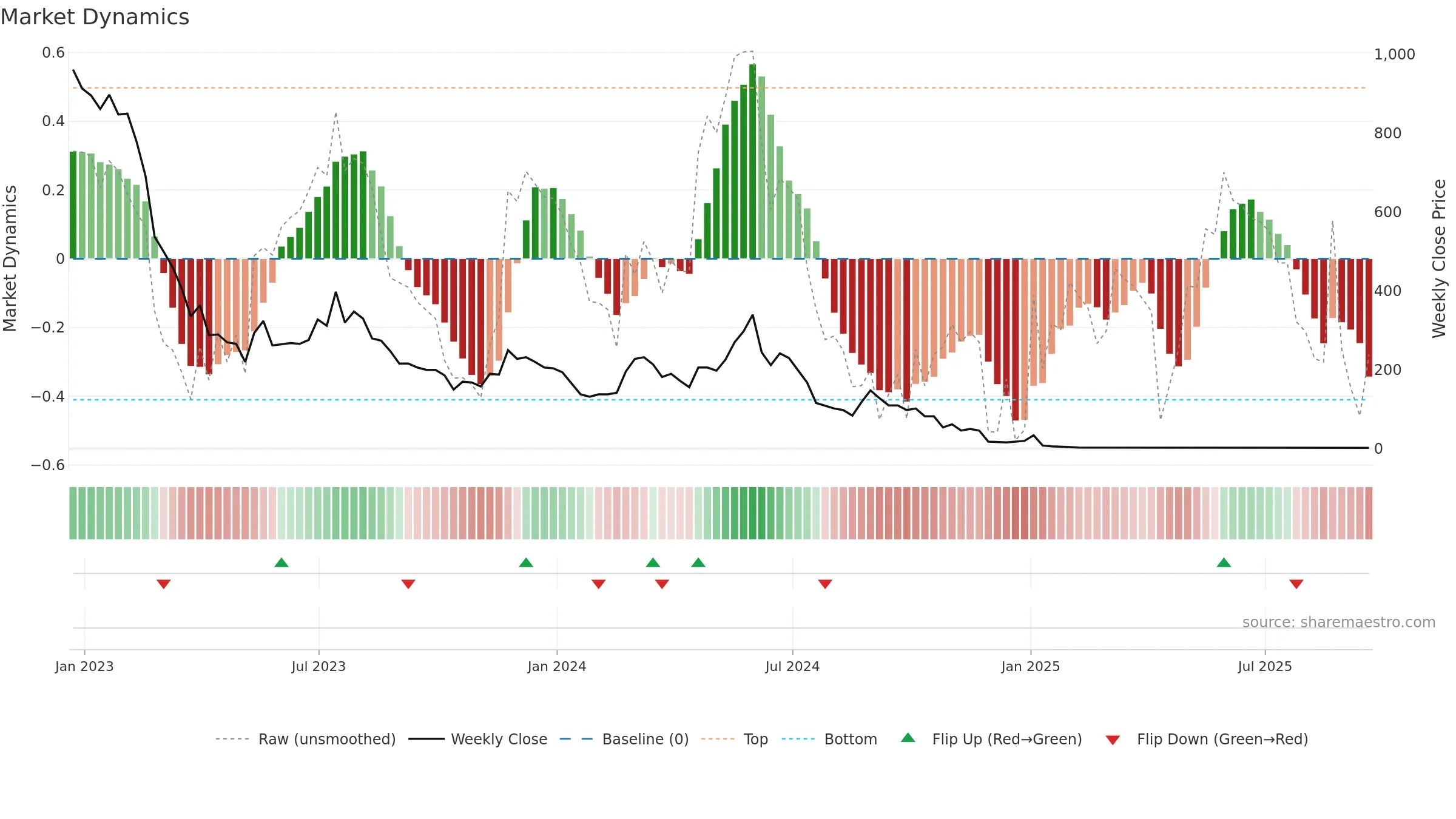
Task: Toggle the Top threshold legend entry
Action: point(735,739)
